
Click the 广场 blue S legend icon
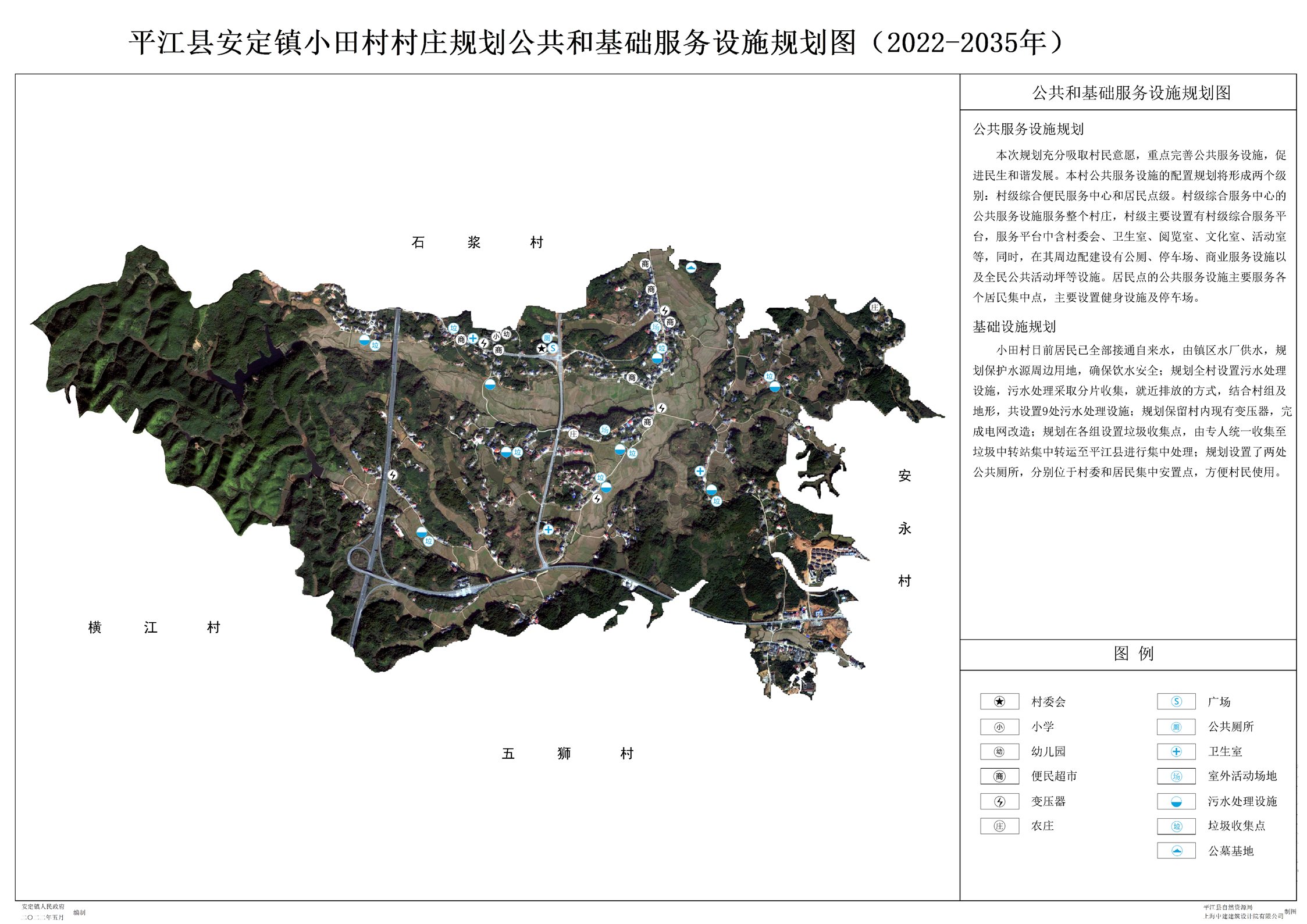(1176, 701)
